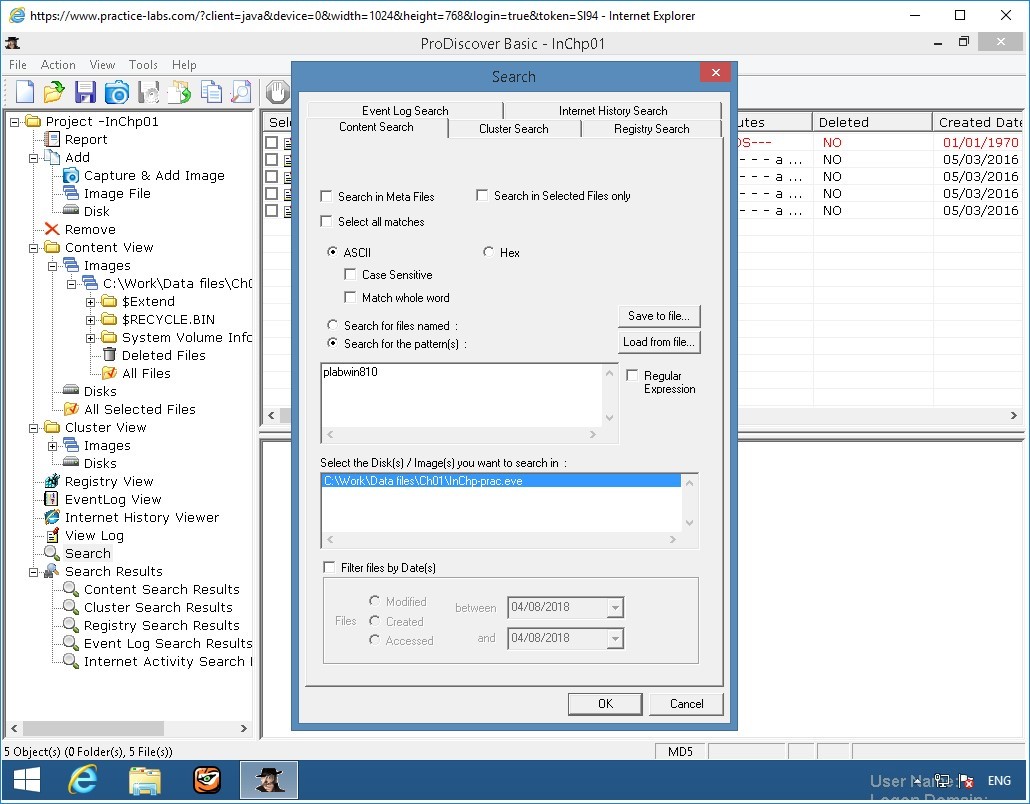Viewport: 1030px width, 804px height.
Task: Click inside the search pattern text box
Action: pyautogui.click(x=462, y=395)
